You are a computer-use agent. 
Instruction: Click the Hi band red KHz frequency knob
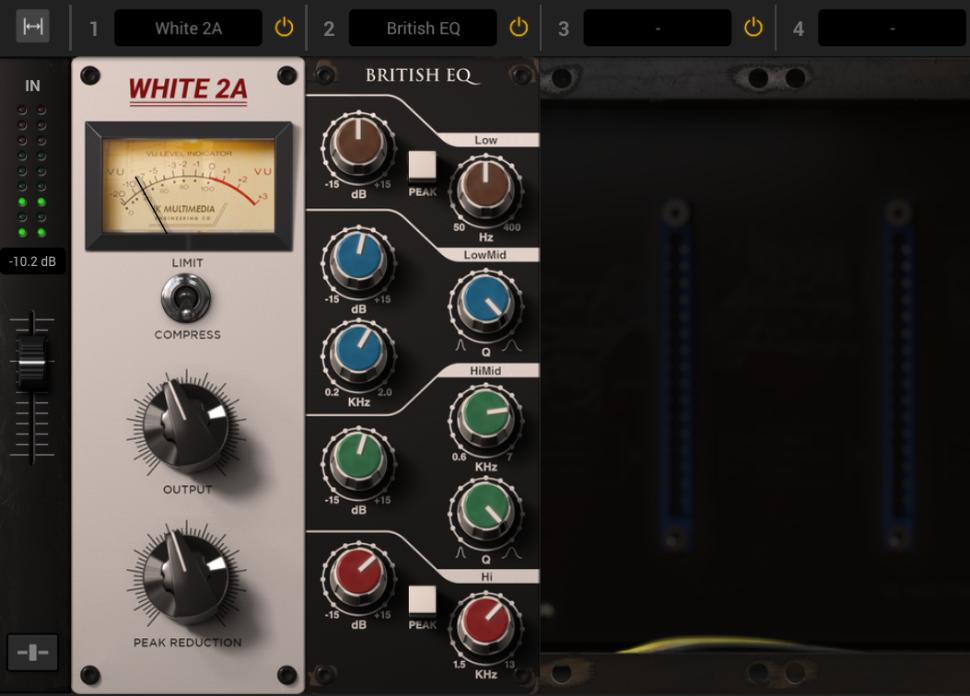coord(486,625)
